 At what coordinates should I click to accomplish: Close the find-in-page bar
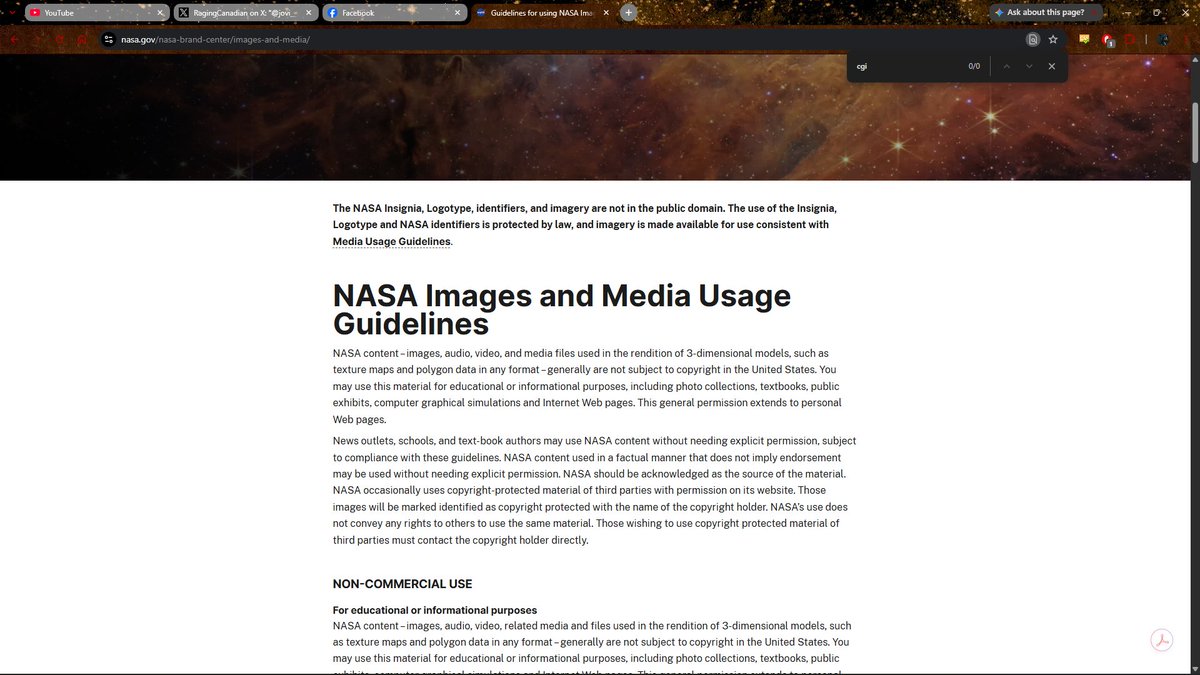coord(1051,66)
